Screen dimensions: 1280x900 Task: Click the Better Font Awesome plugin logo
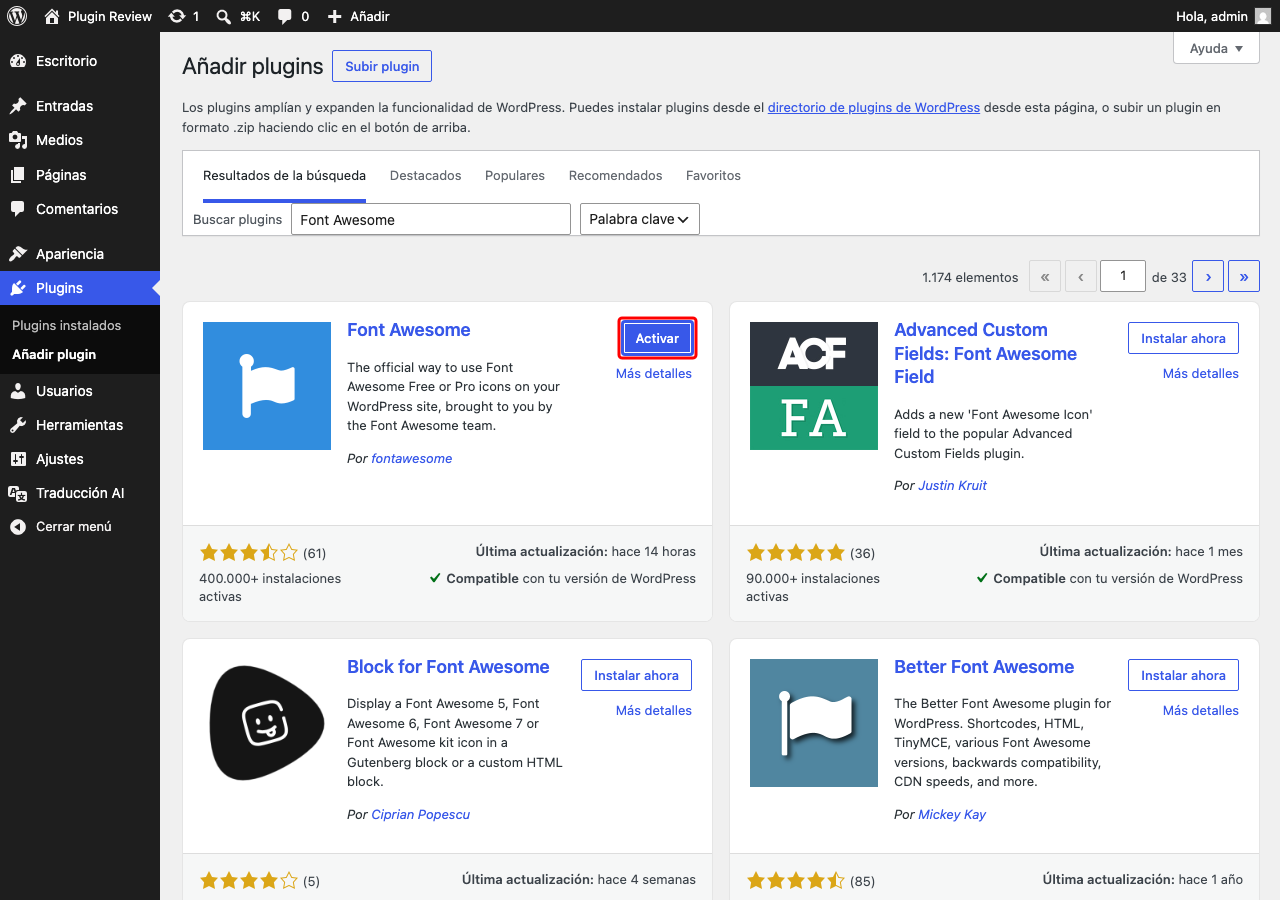point(814,723)
